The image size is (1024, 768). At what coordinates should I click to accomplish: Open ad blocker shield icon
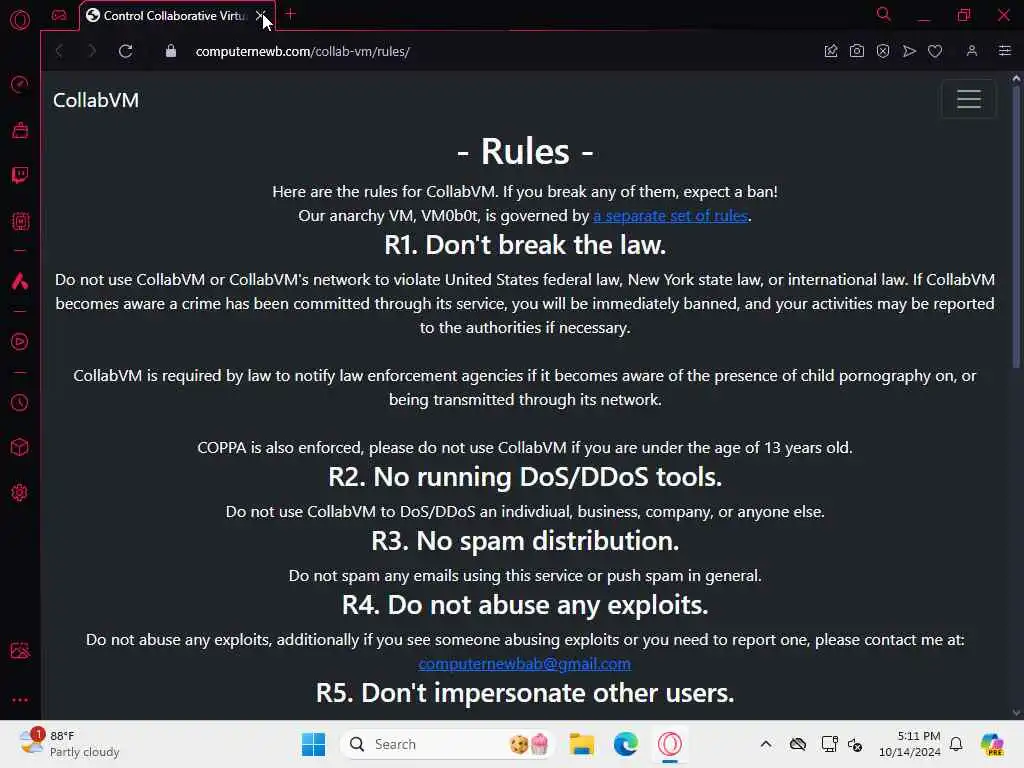pyautogui.click(x=883, y=51)
